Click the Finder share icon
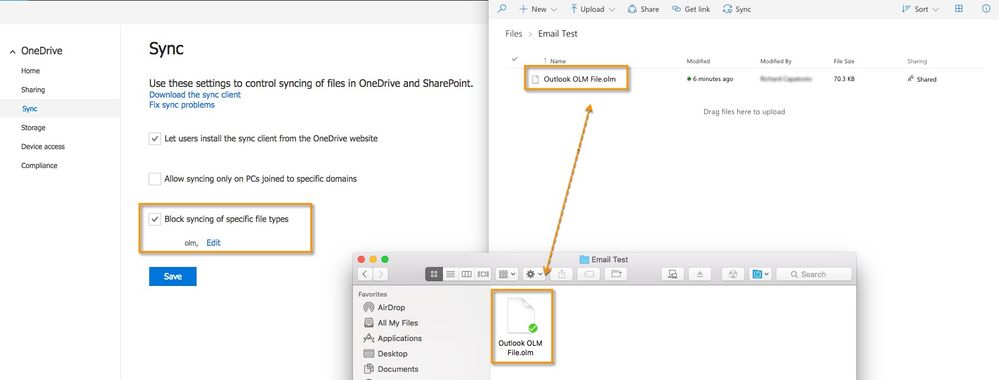The height and width of the screenshot is (380, 999). point(561,274)
